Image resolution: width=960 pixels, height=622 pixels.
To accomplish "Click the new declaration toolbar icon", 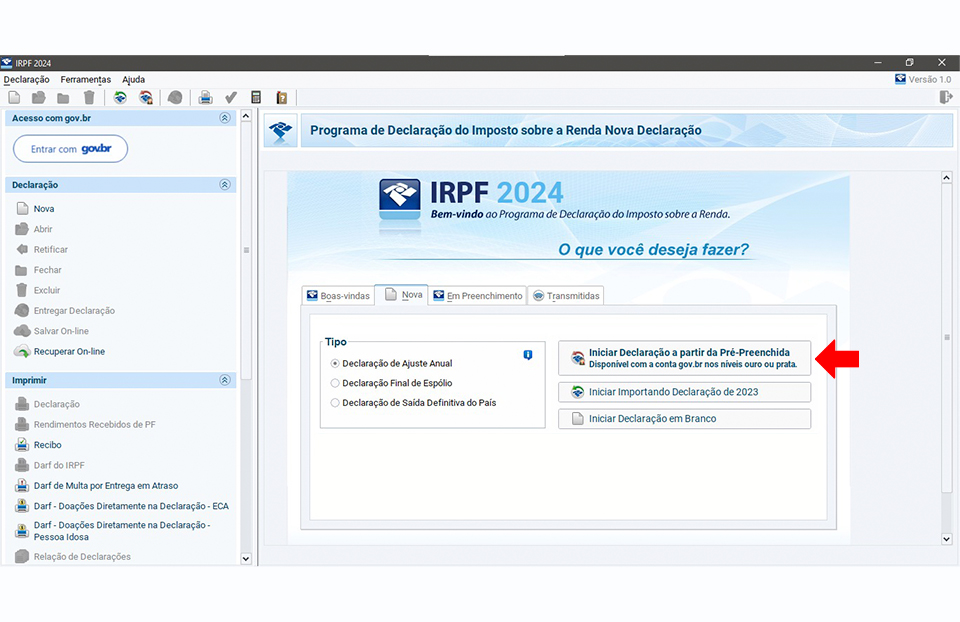I will pyautogui.click(x=15, y=97).
